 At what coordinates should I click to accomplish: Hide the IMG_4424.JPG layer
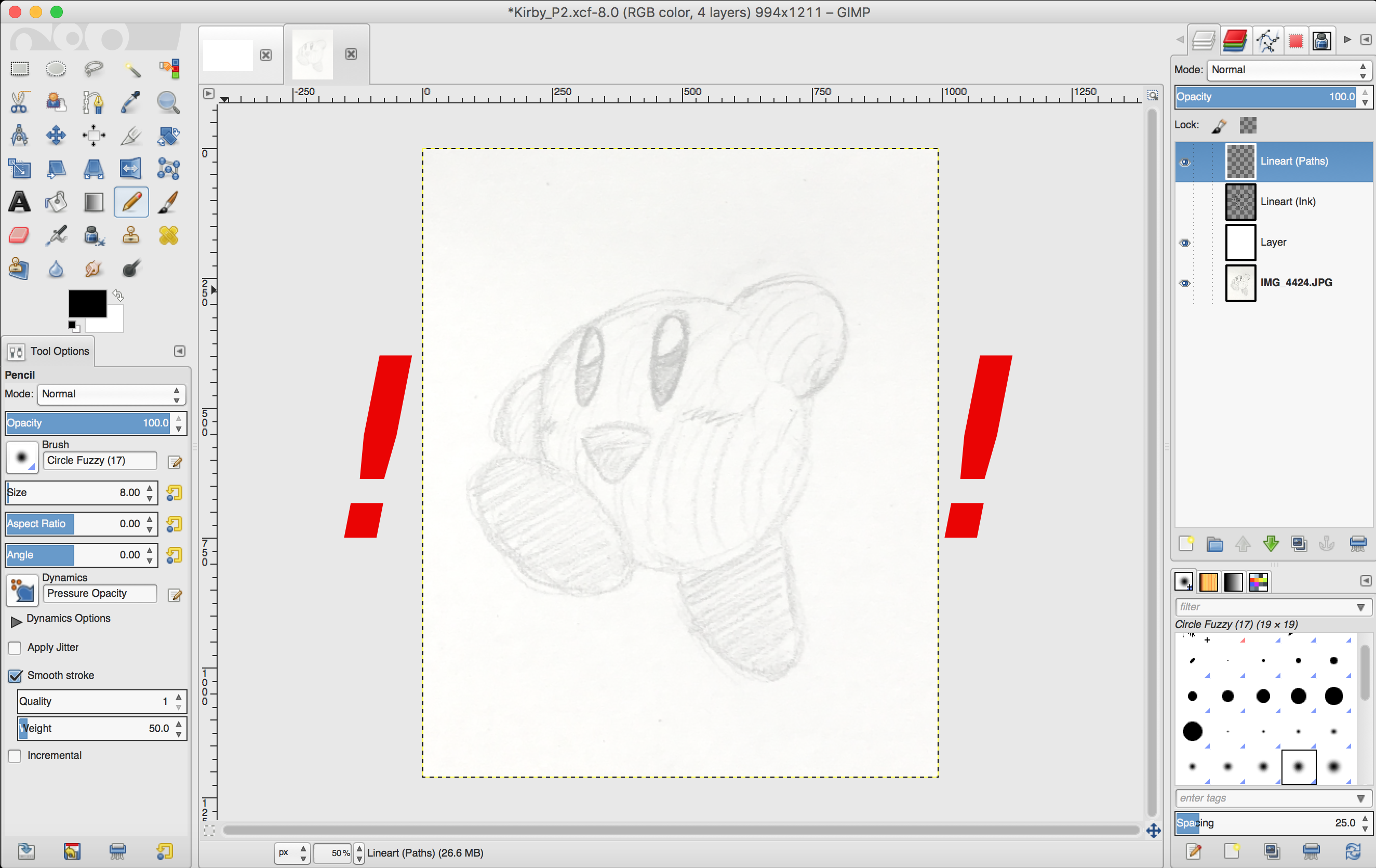pyautogui.click(x=1185, y=284)
